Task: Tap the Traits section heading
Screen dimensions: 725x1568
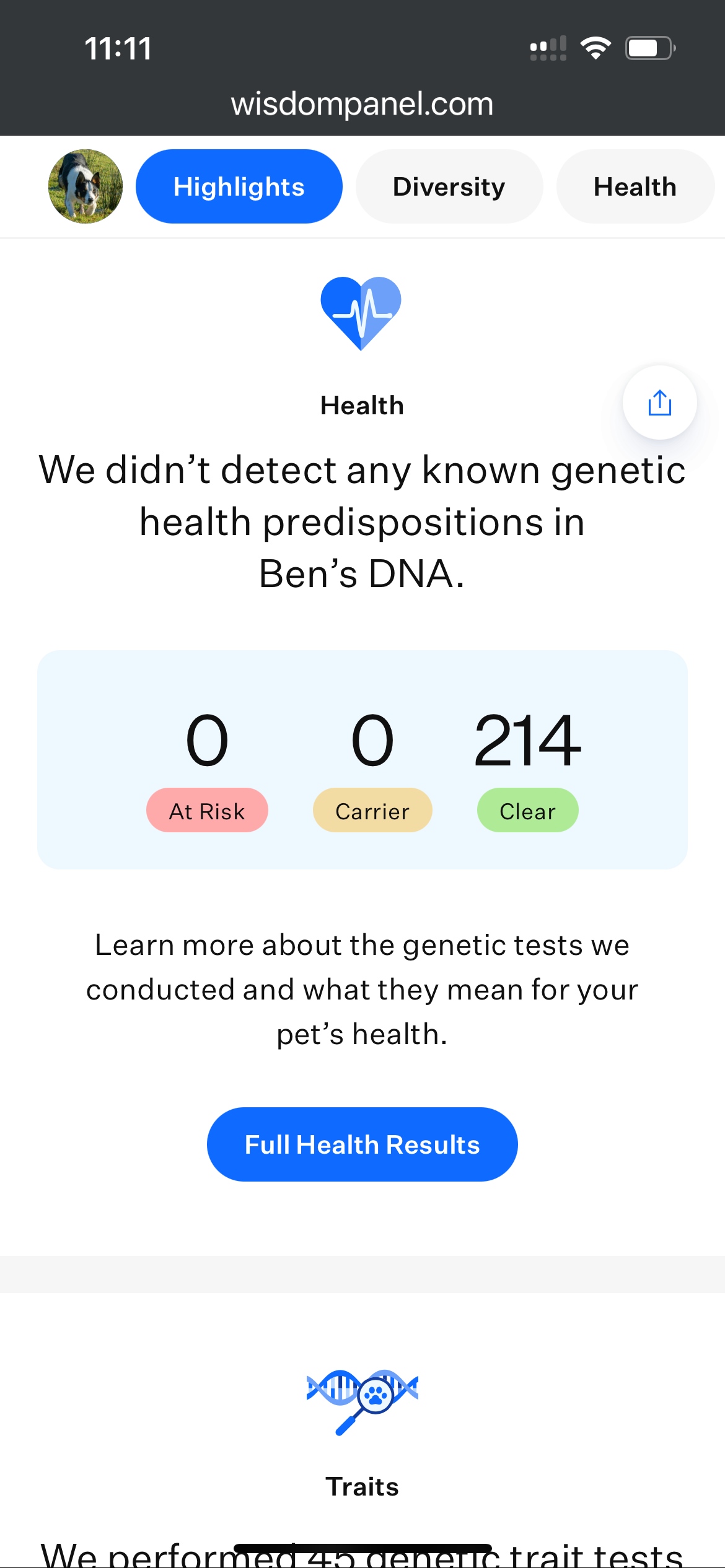Action: coord(362,1487)
